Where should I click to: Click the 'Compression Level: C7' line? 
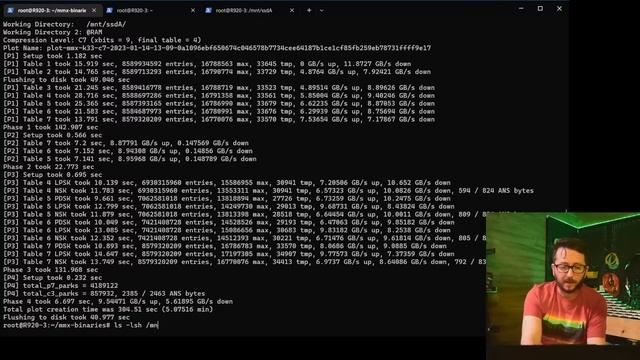pyautogui.click(x=102, y=40)
